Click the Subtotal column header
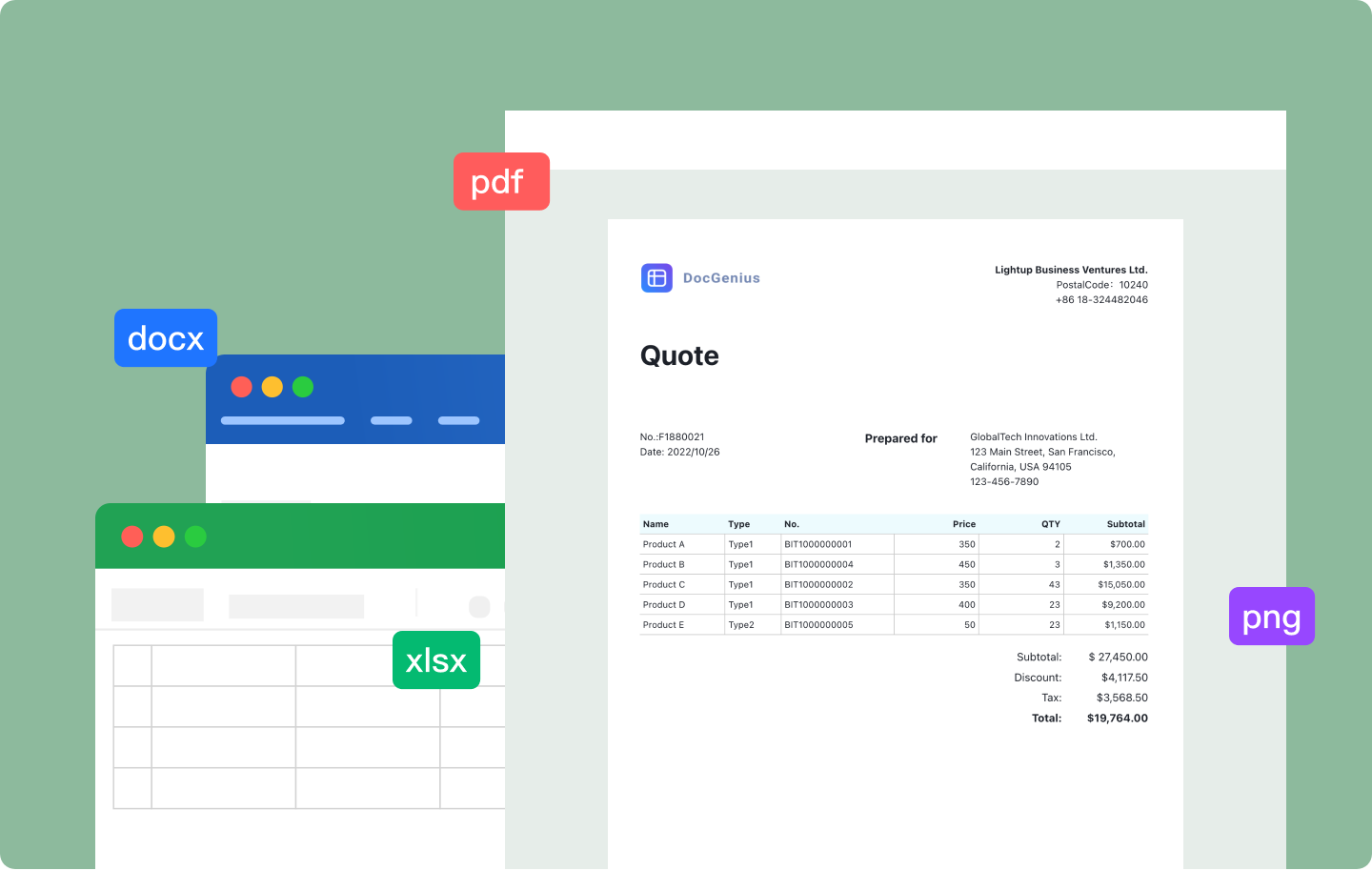The width and height of the screenshot is (1372, 871). click(1125, 524)
